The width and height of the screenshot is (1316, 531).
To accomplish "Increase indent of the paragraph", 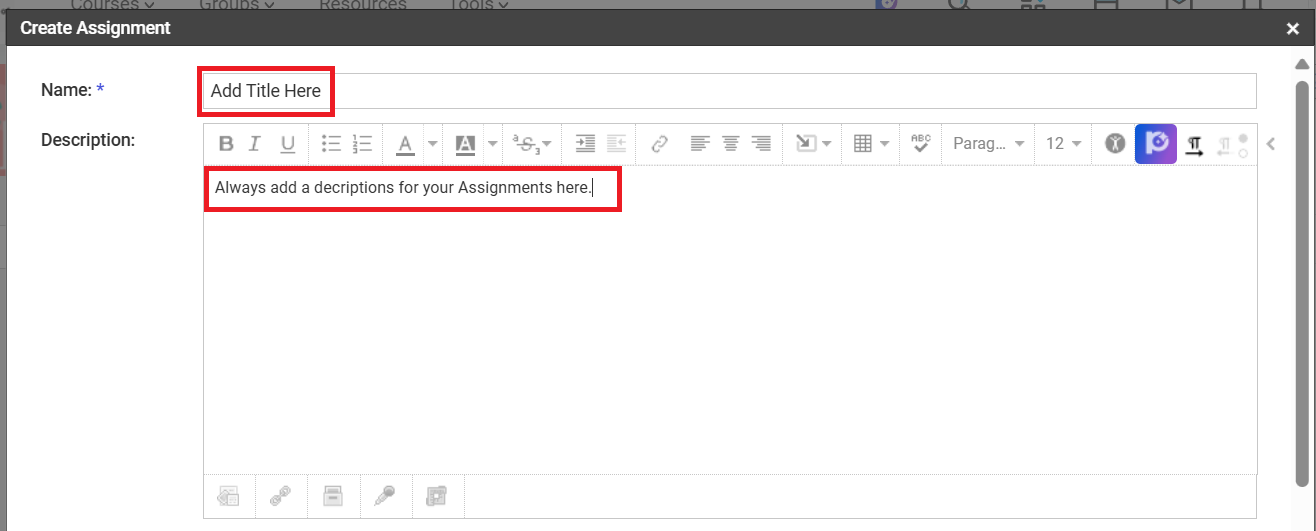I will click(586, 144).
